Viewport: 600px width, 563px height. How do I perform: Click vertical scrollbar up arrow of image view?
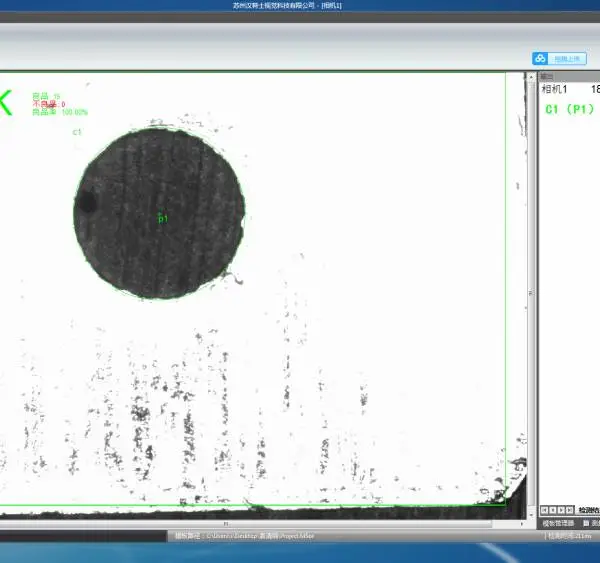(531, 77)
